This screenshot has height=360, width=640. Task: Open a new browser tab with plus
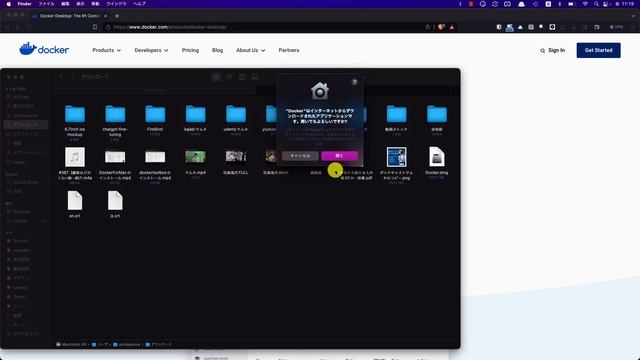pos(117,16)
